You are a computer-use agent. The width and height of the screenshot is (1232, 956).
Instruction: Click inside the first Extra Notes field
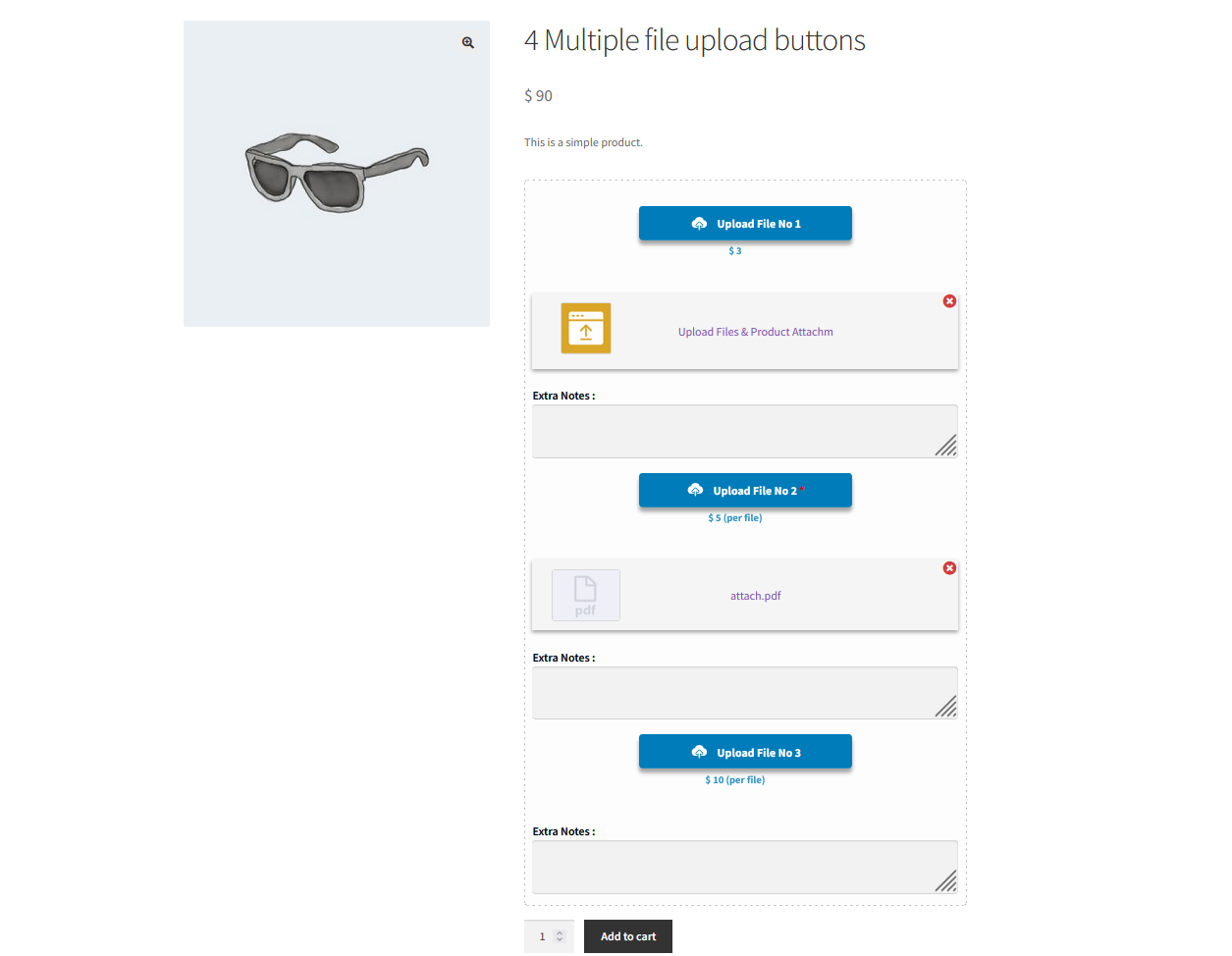click(x=744, y=430)
